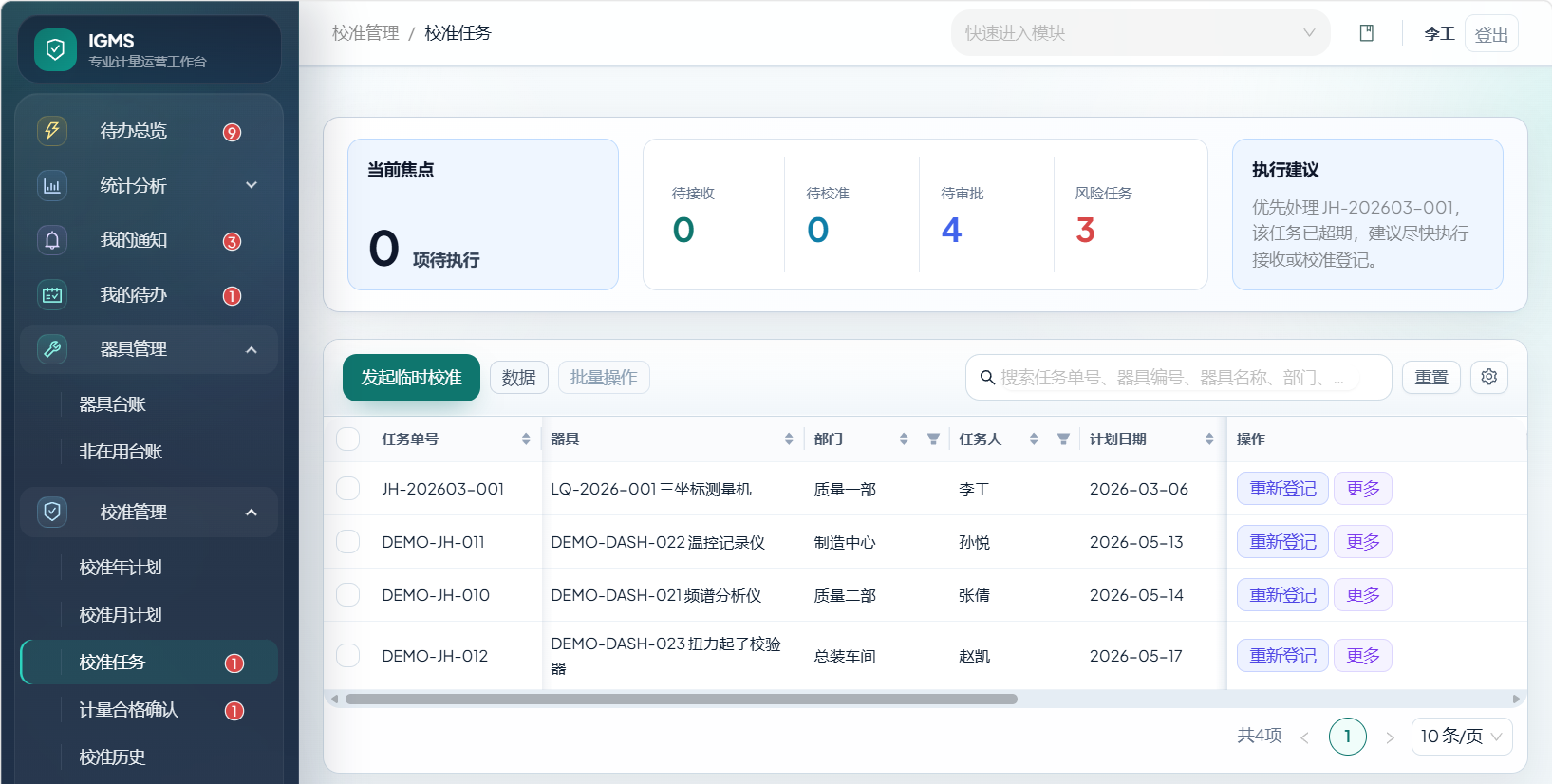1552x784 pixels.
Task: Sort by 任务单号 column arrows
Action: click(526, 439)
